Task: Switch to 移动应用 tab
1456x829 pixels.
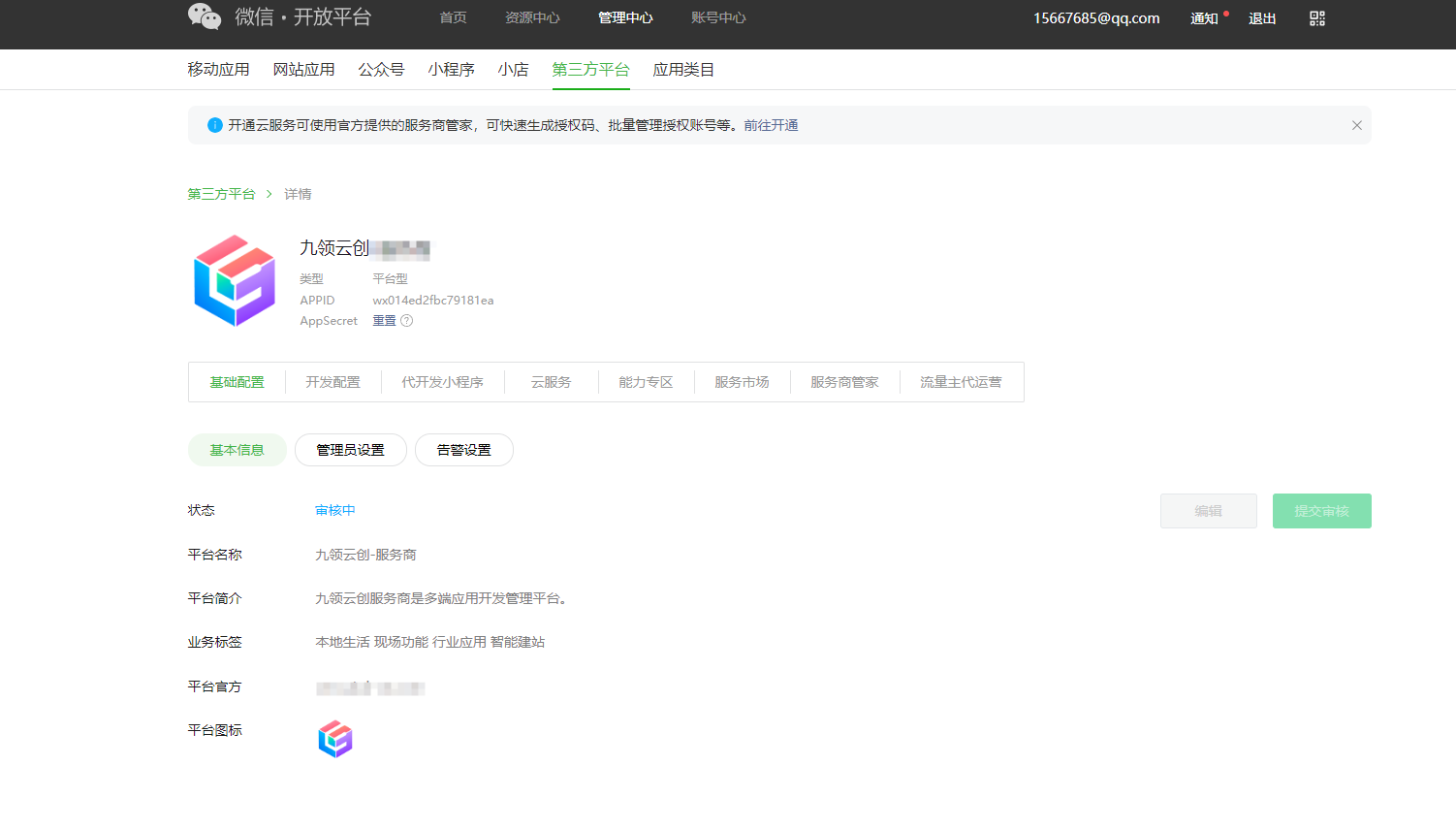Action: point(219,70)
